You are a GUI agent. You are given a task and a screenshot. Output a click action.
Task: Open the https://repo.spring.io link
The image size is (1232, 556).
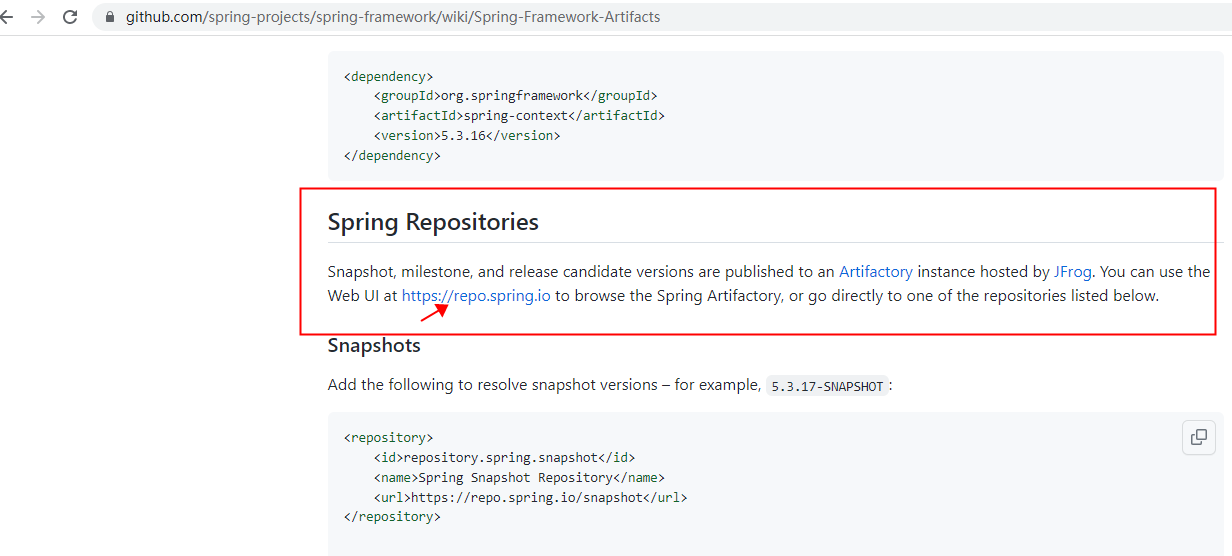pos(476,296)
